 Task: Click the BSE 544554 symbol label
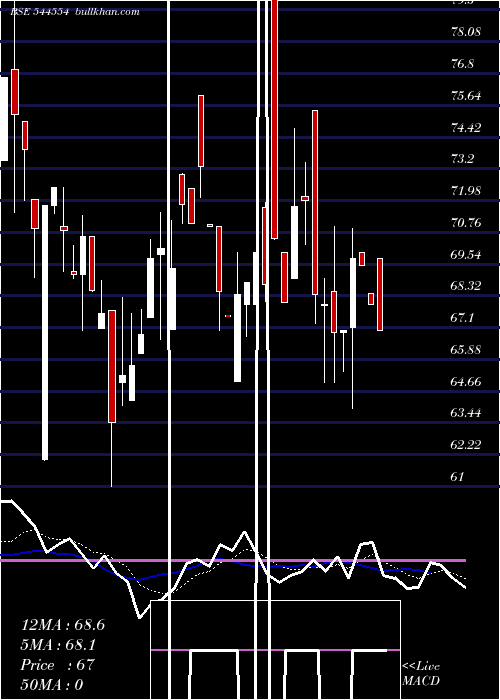coord(39,12)
